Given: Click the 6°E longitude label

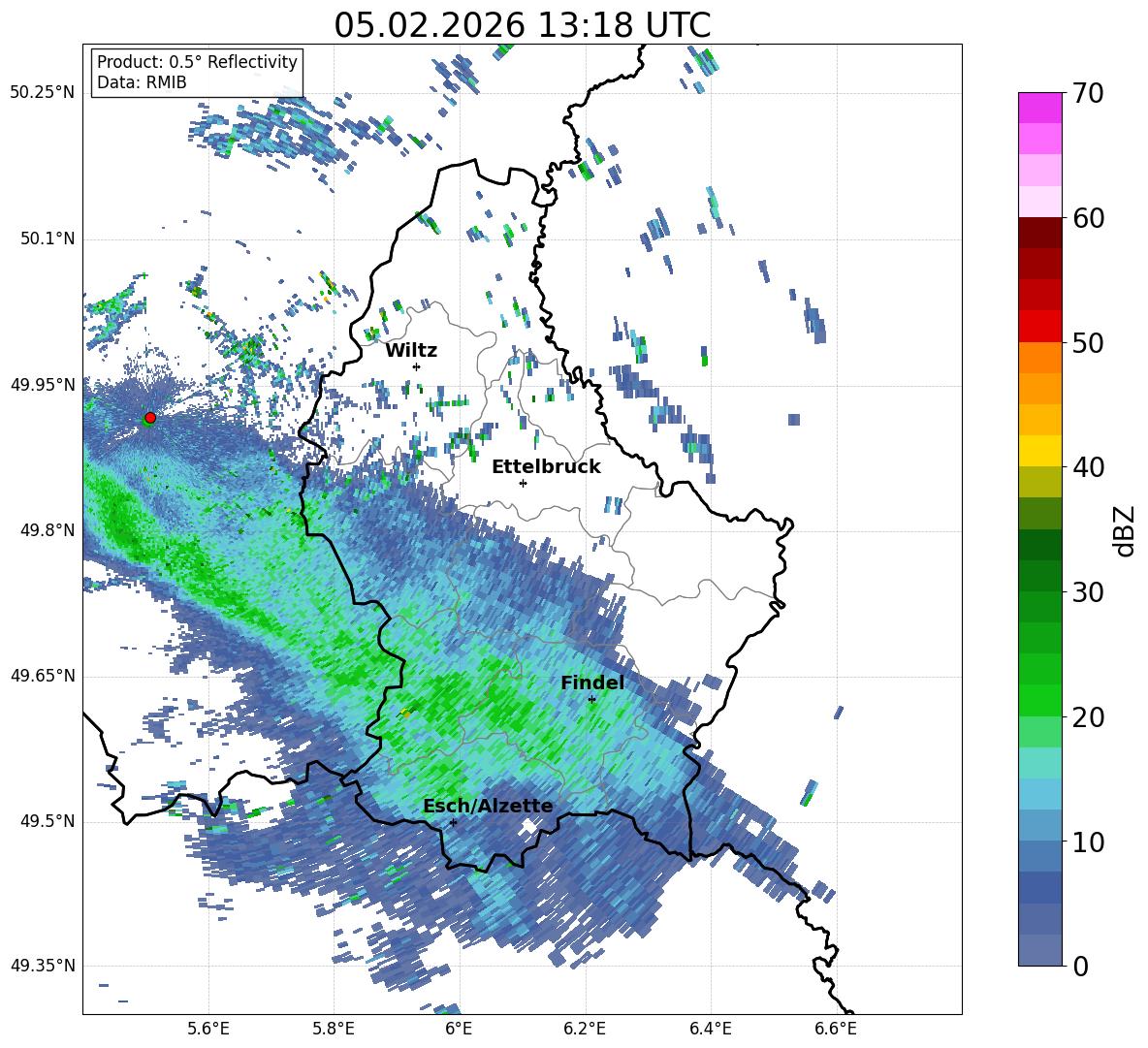Looking at the screenshot, I should [x=459, y=1029].
